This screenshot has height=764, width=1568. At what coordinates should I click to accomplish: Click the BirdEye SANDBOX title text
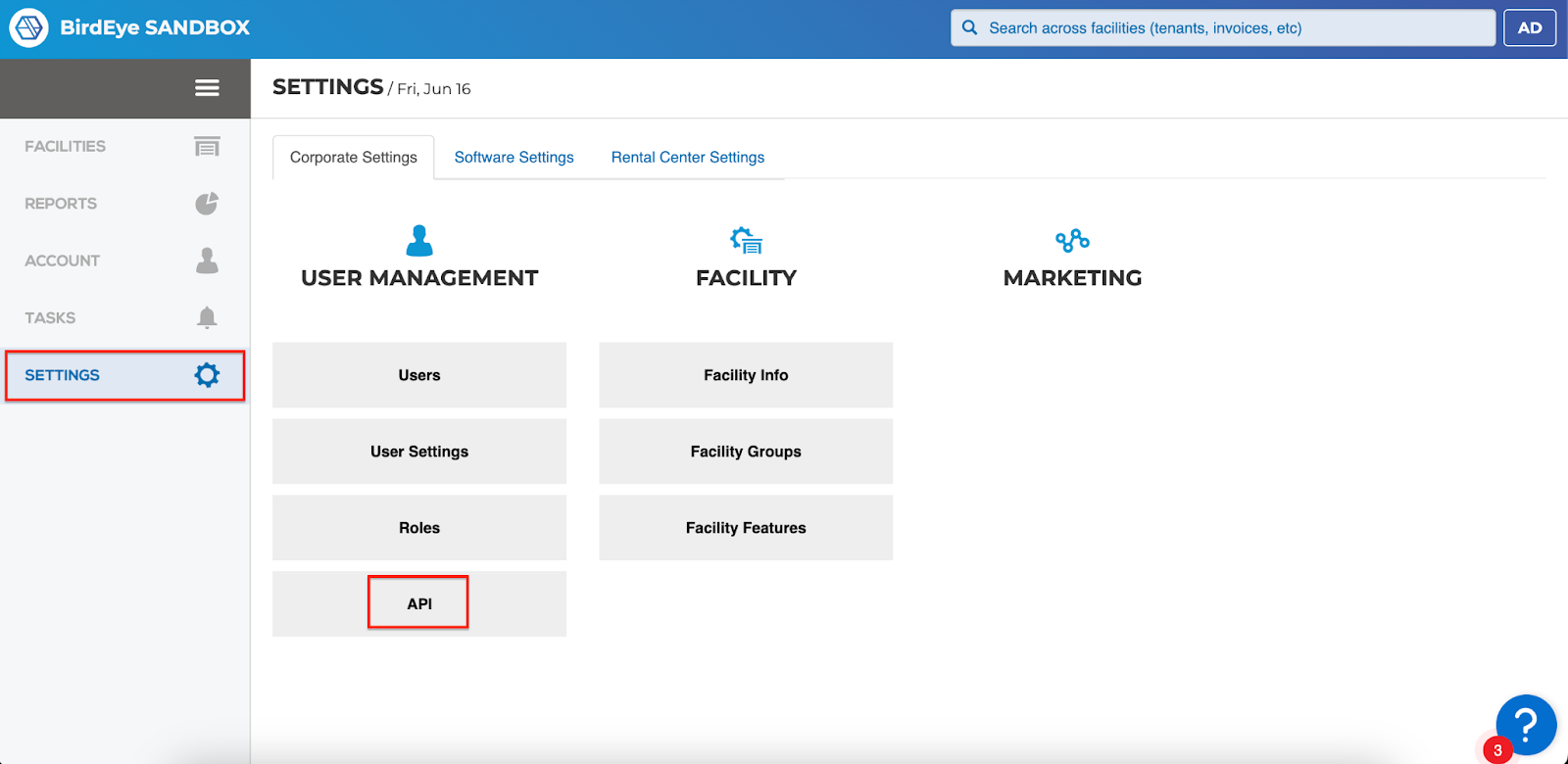155,27
